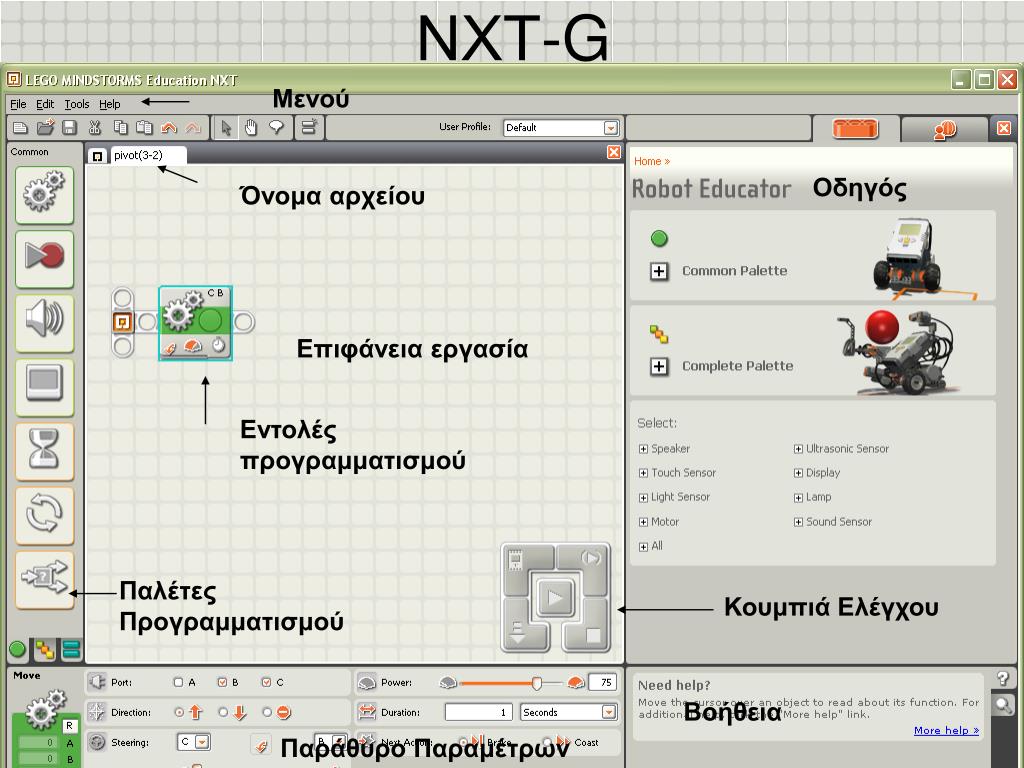Select the Move block in Common palette
Screen dimensions: 1024x768
coord(44,194)
